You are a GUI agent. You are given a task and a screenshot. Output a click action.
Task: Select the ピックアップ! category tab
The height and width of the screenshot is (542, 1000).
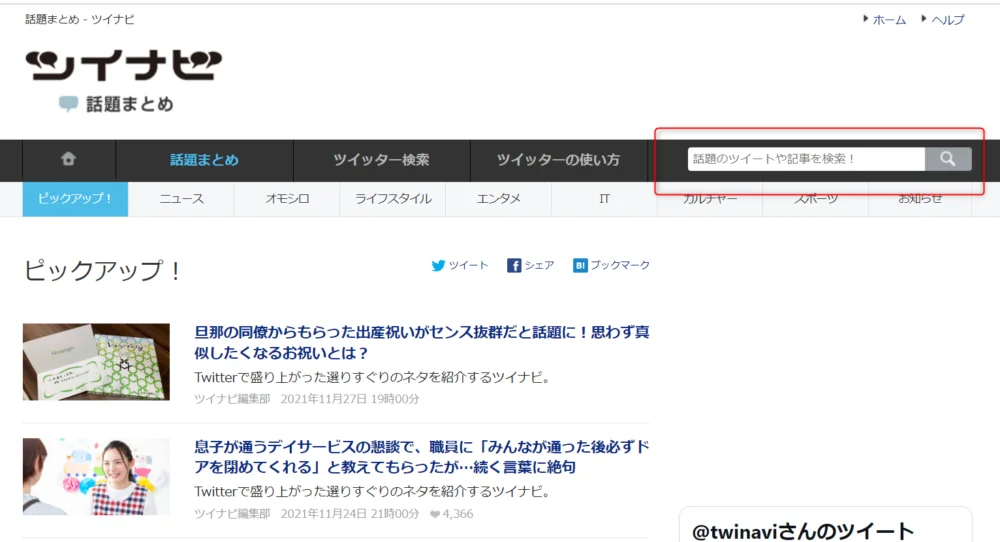tap(75, 199)
